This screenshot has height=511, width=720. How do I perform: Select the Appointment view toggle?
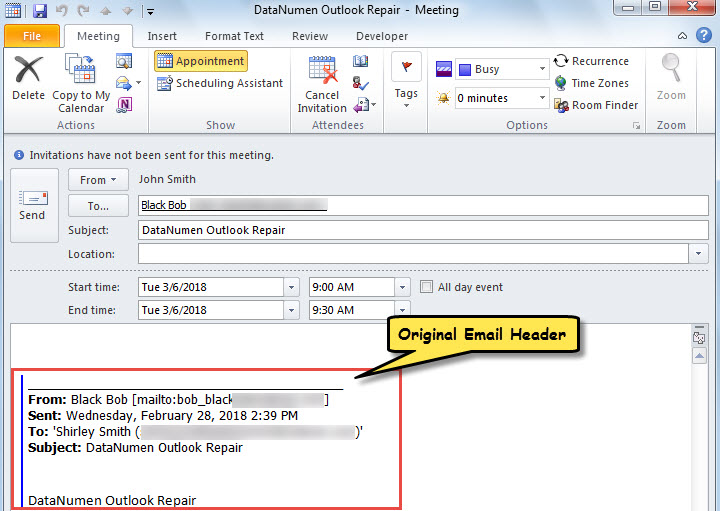pyautogui.click(x=201, y=61)
